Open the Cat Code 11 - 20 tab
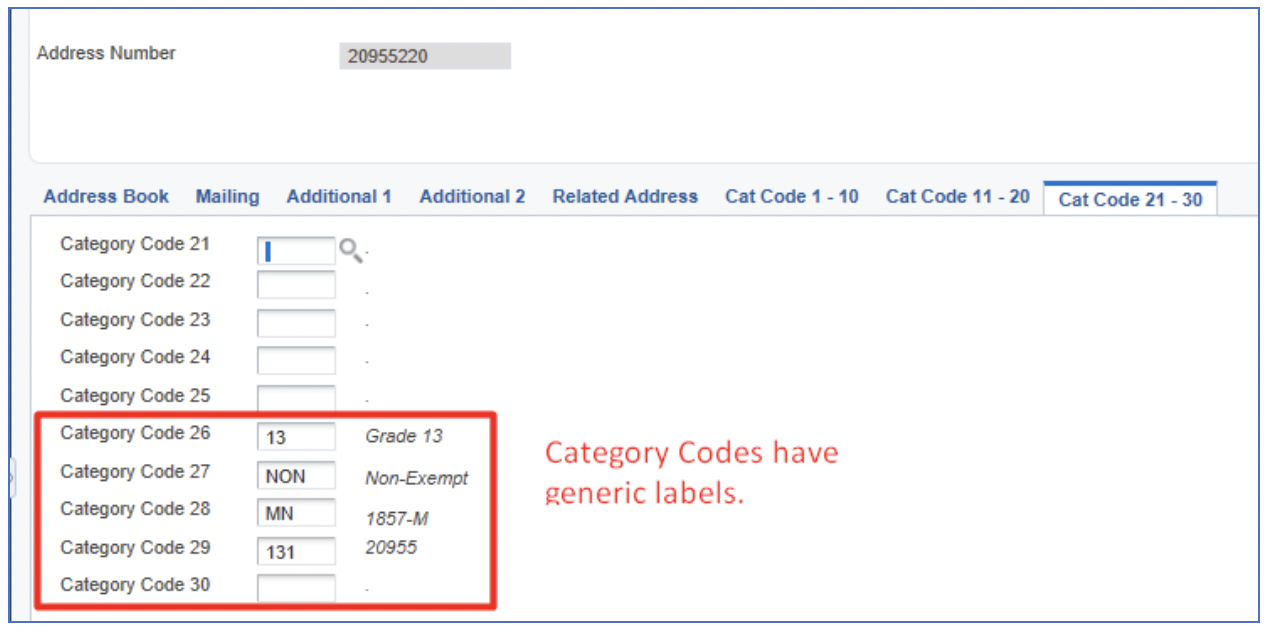 pos(957,197)
